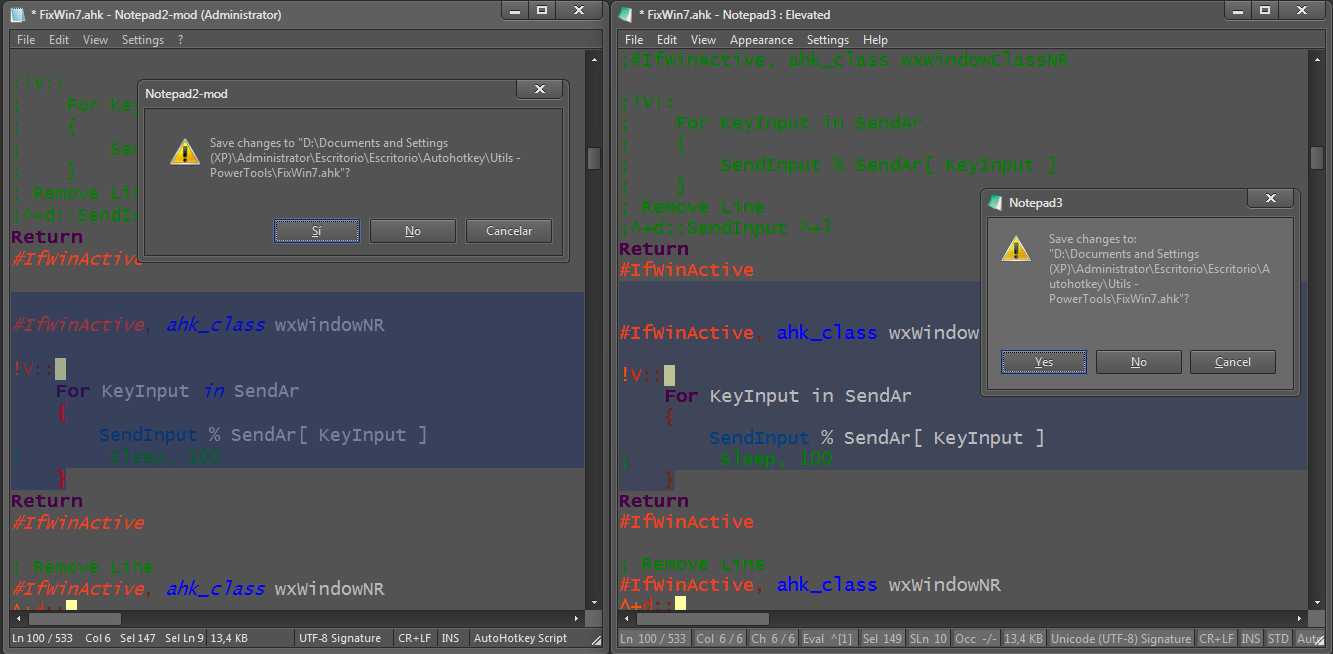This screenshot has width=1333, height=654.
Task: Open Settings menu in Notepad3
Action: coord(827,40)
